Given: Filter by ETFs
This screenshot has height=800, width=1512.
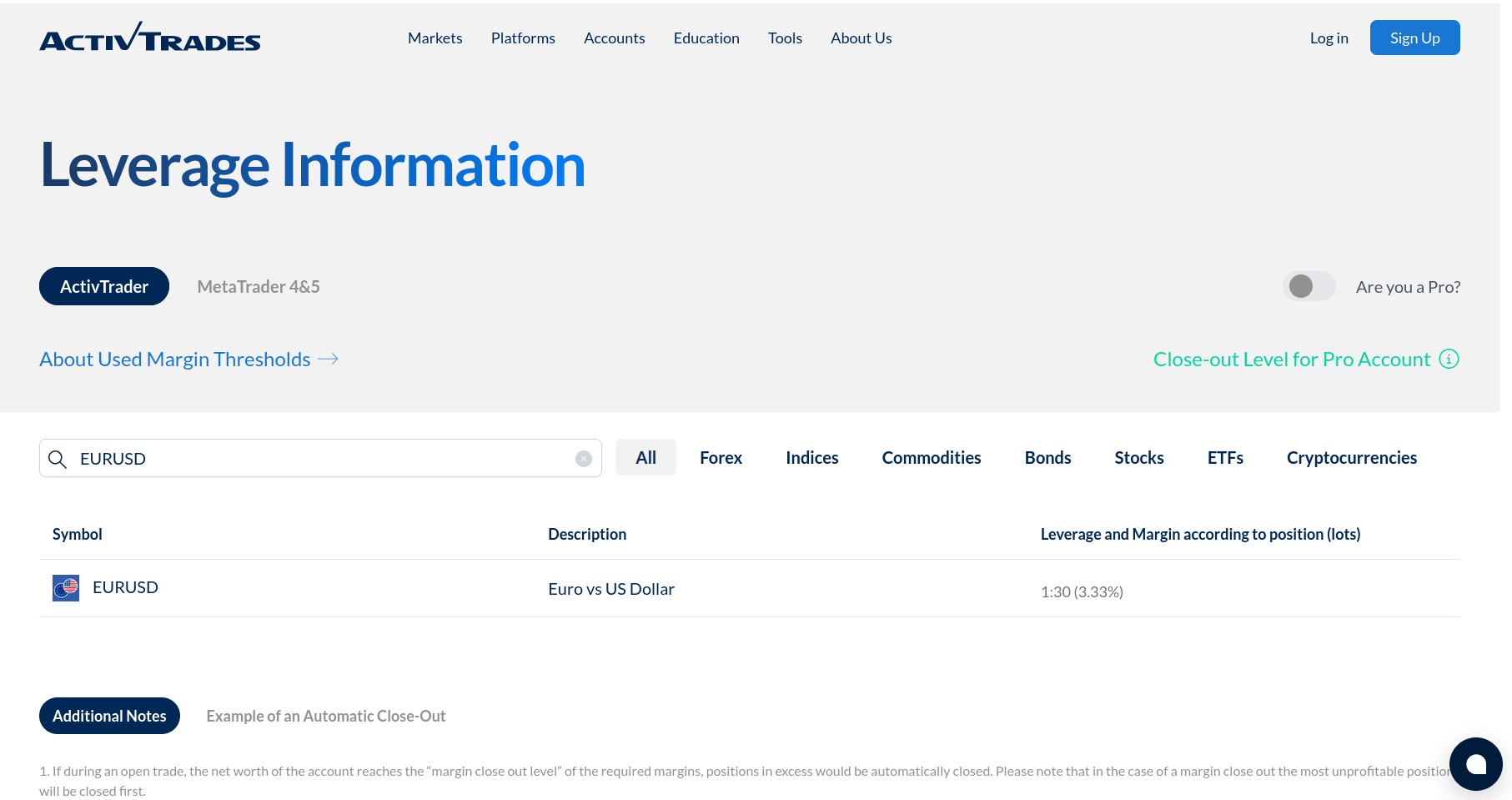Looking at the screenshot, I should [x=1225, y=458].
